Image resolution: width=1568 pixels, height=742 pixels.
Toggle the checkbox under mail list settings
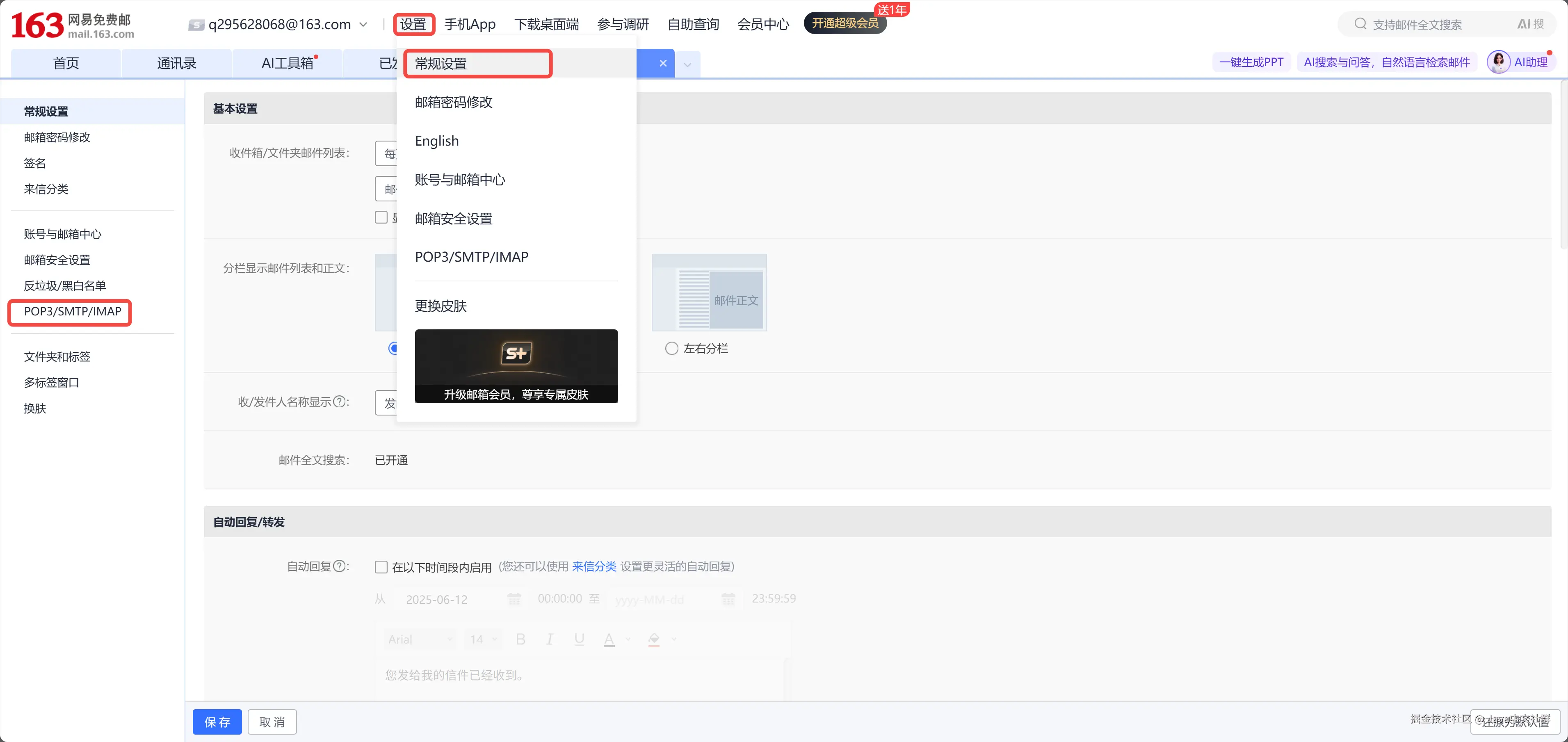click(x=381, y=217)
